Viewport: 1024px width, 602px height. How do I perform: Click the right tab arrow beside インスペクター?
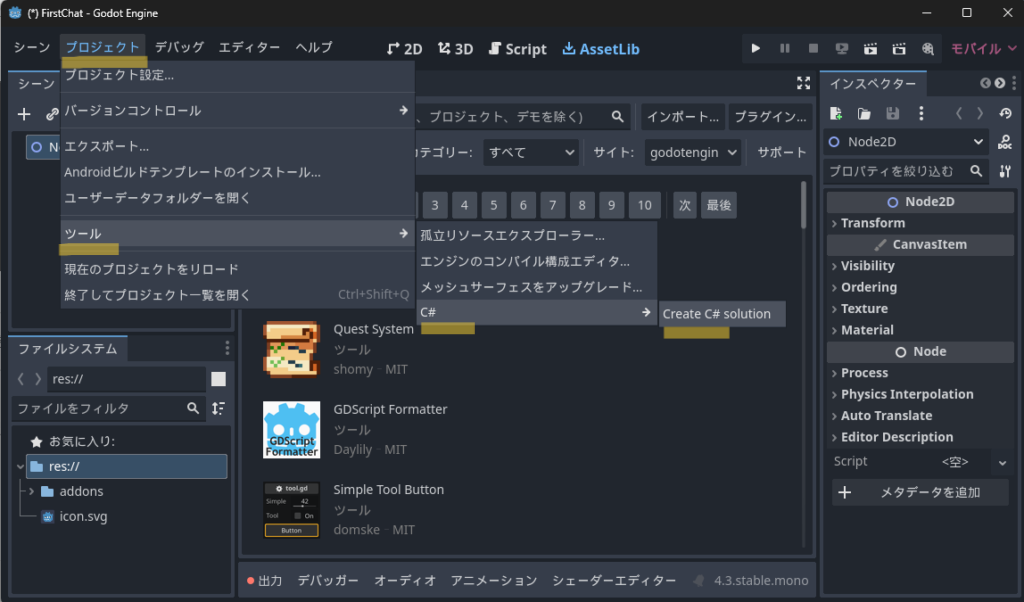click(999, 83)
